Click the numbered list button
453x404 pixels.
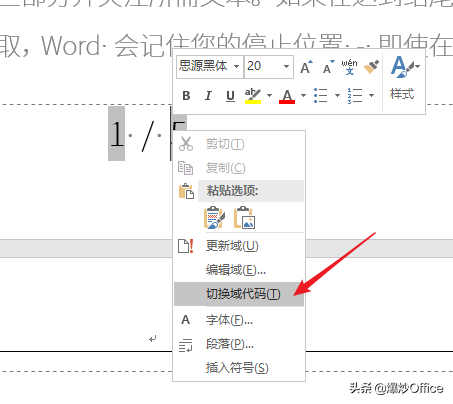point(355,96)
